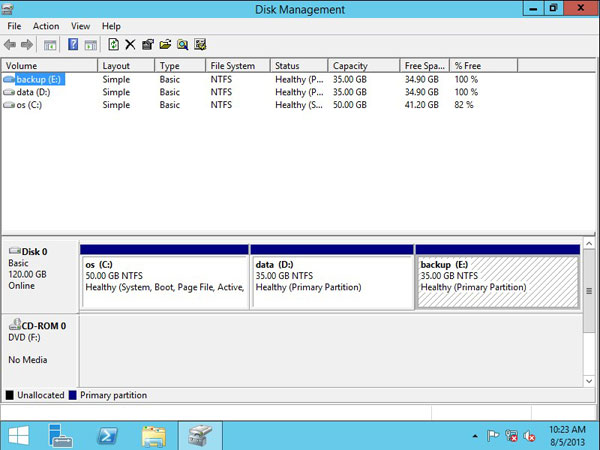The image size is (600, 450).
Task: Open the Action menu
Action: click(x=46, y=26)
